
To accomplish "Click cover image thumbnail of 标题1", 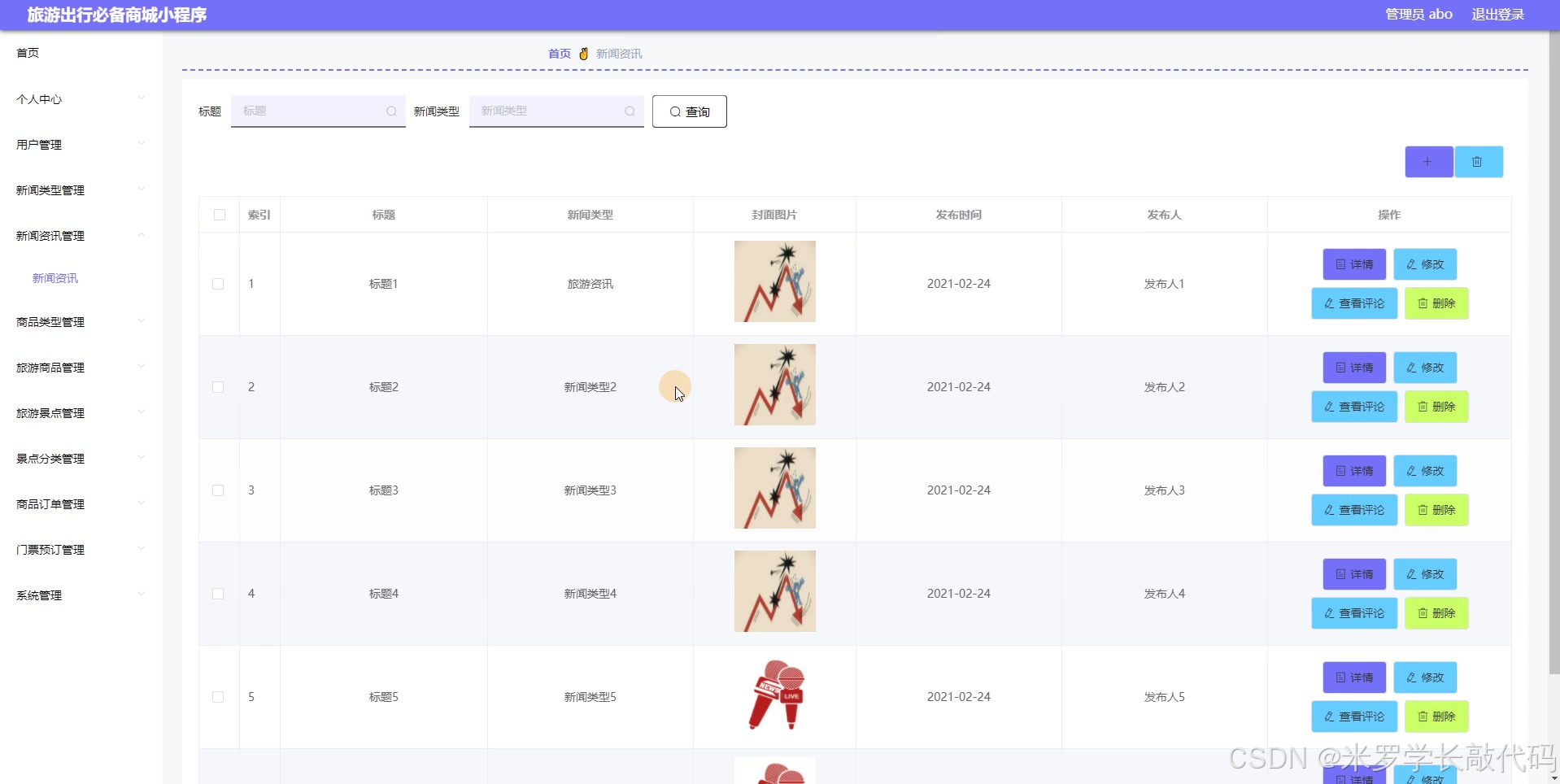I will pyautogui.click(x=774, y=281).
